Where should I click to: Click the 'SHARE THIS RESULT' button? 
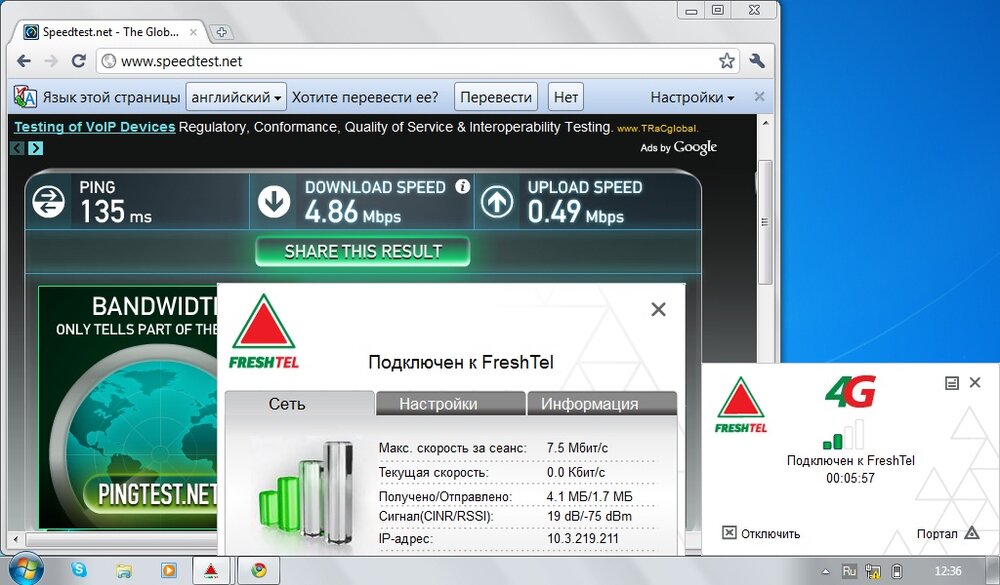tap(362, 251)
